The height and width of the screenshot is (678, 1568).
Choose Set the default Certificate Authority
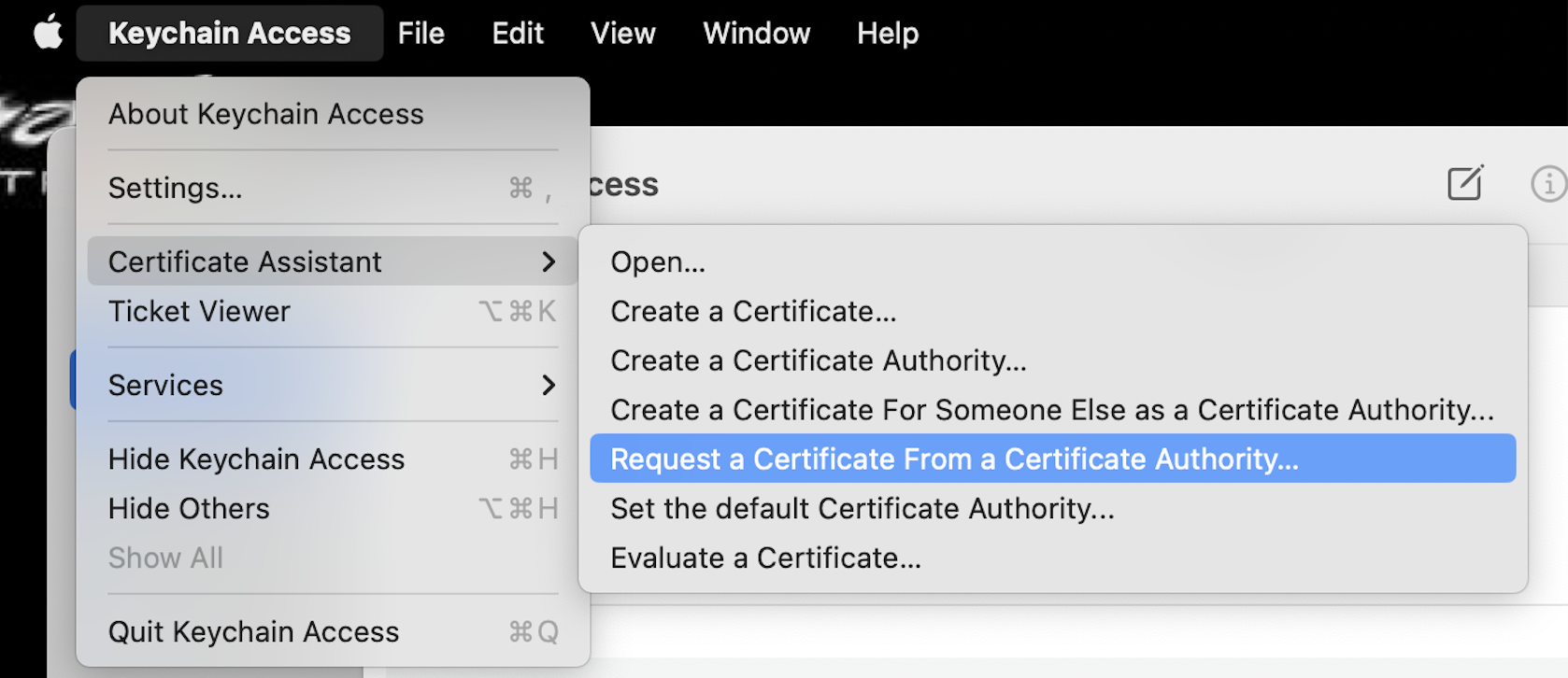click(x=862, y=508)
